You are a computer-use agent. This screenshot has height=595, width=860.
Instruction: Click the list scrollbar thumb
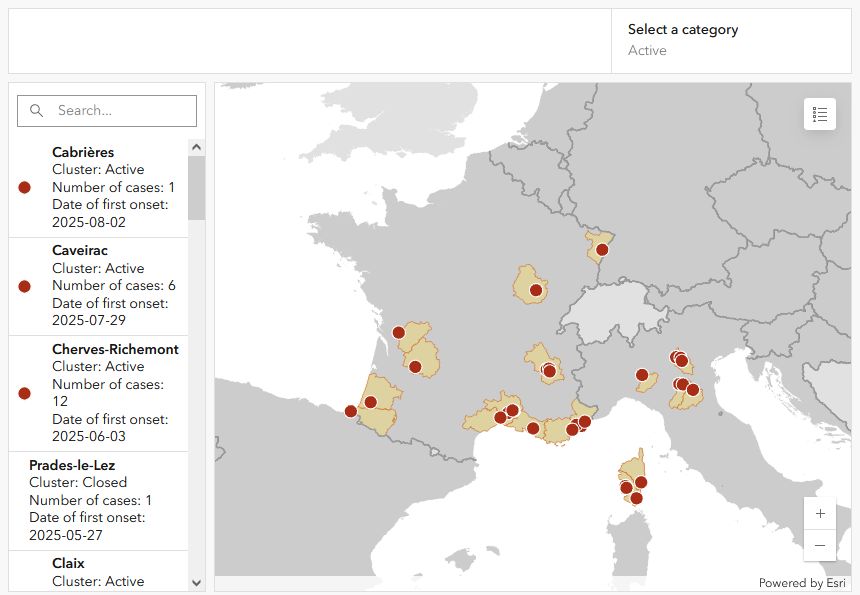pyautogui.click(x=196, y=186)
